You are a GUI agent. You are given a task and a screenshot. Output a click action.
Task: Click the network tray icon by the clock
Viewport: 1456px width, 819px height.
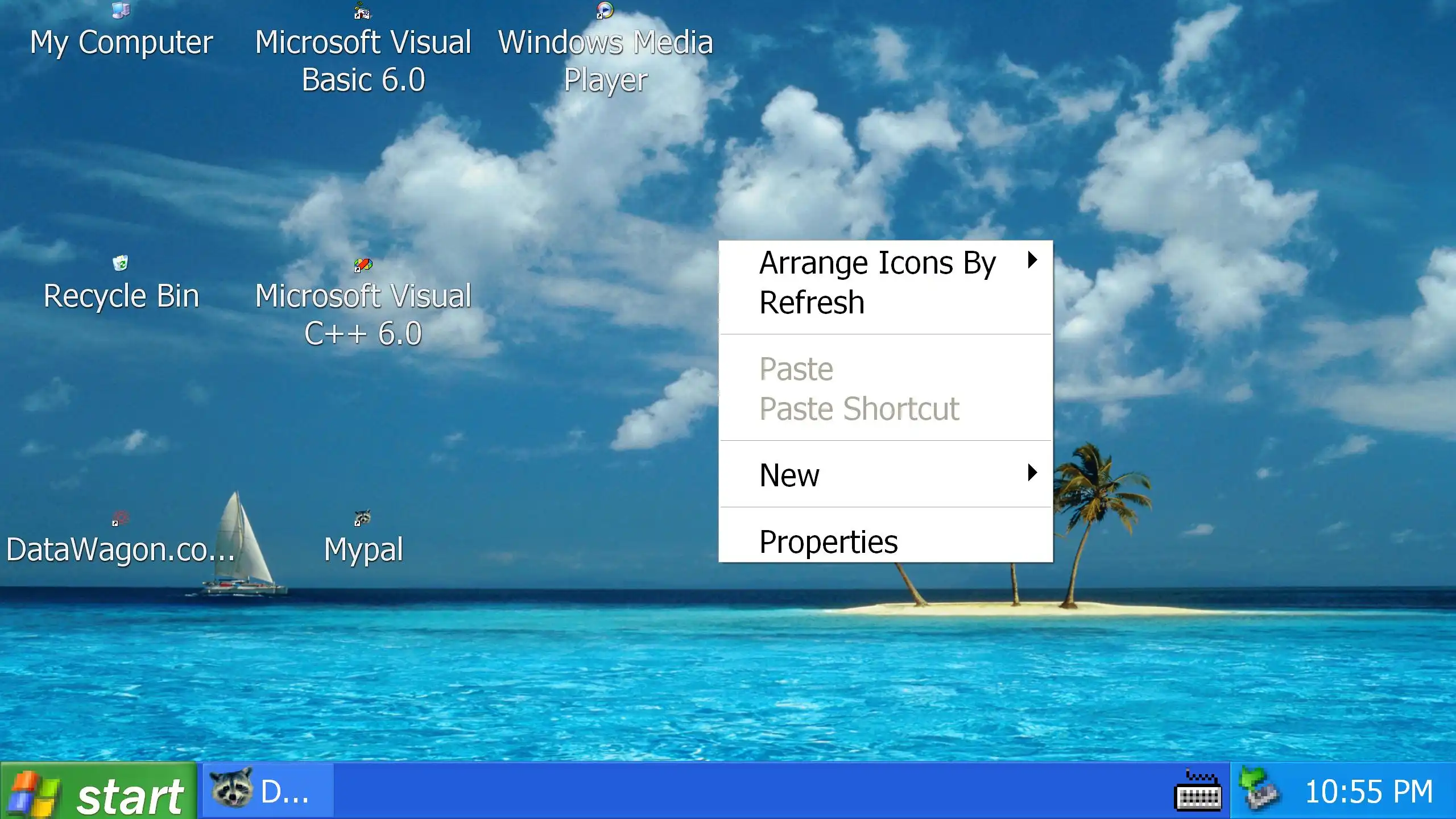pyautogui.click(x=1259, y=789)
